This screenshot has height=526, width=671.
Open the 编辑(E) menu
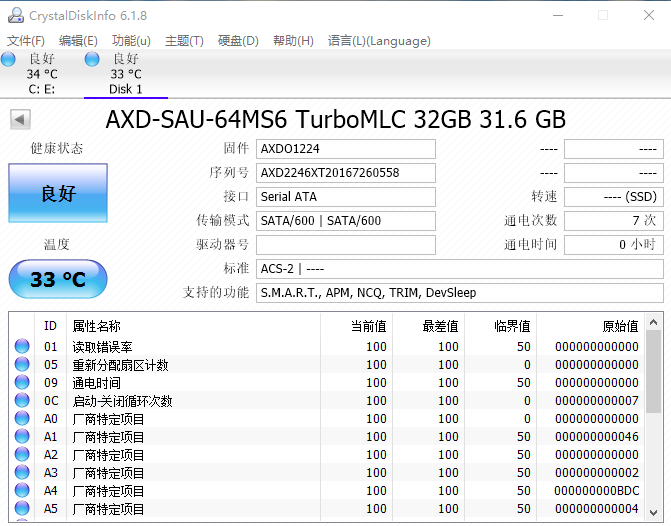[x=78, y=41]
